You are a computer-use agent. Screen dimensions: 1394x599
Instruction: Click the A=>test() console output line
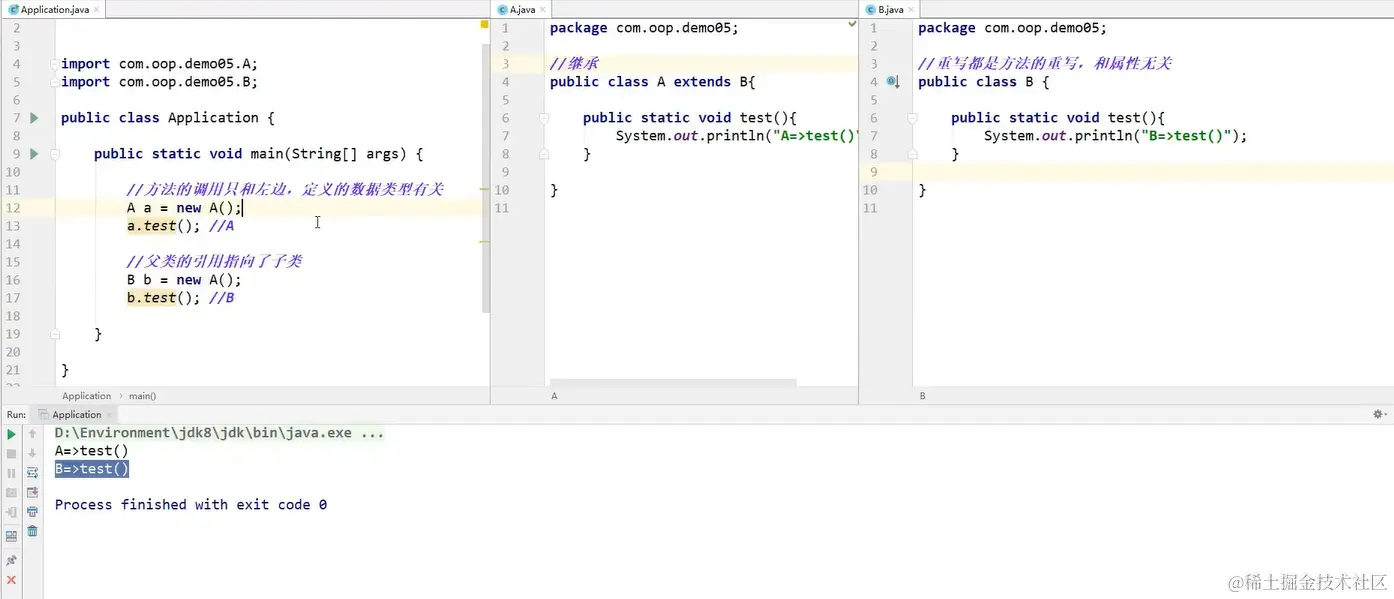(x=91, y=451)
